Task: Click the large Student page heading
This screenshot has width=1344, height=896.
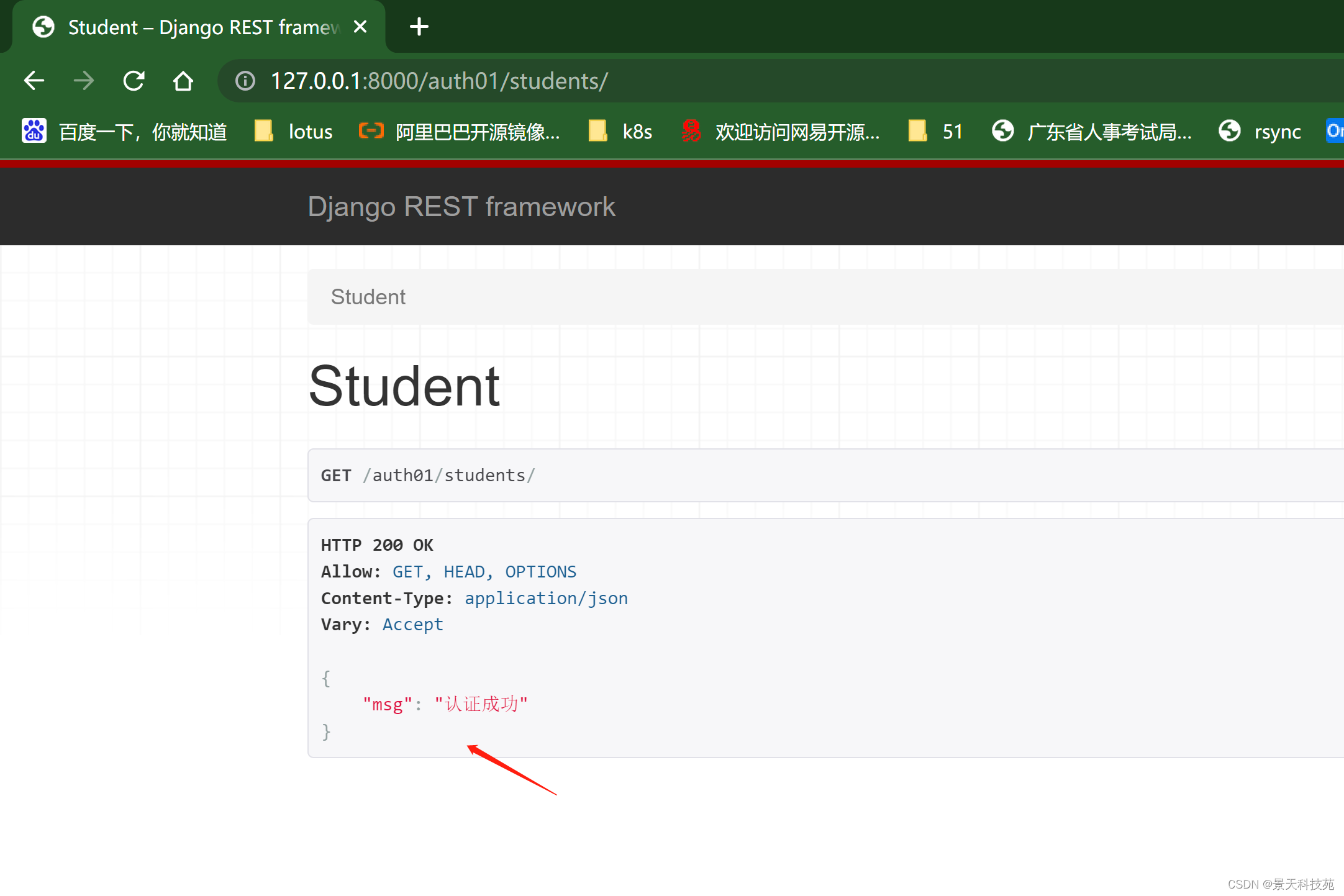Action: click(x=404, y=386)
